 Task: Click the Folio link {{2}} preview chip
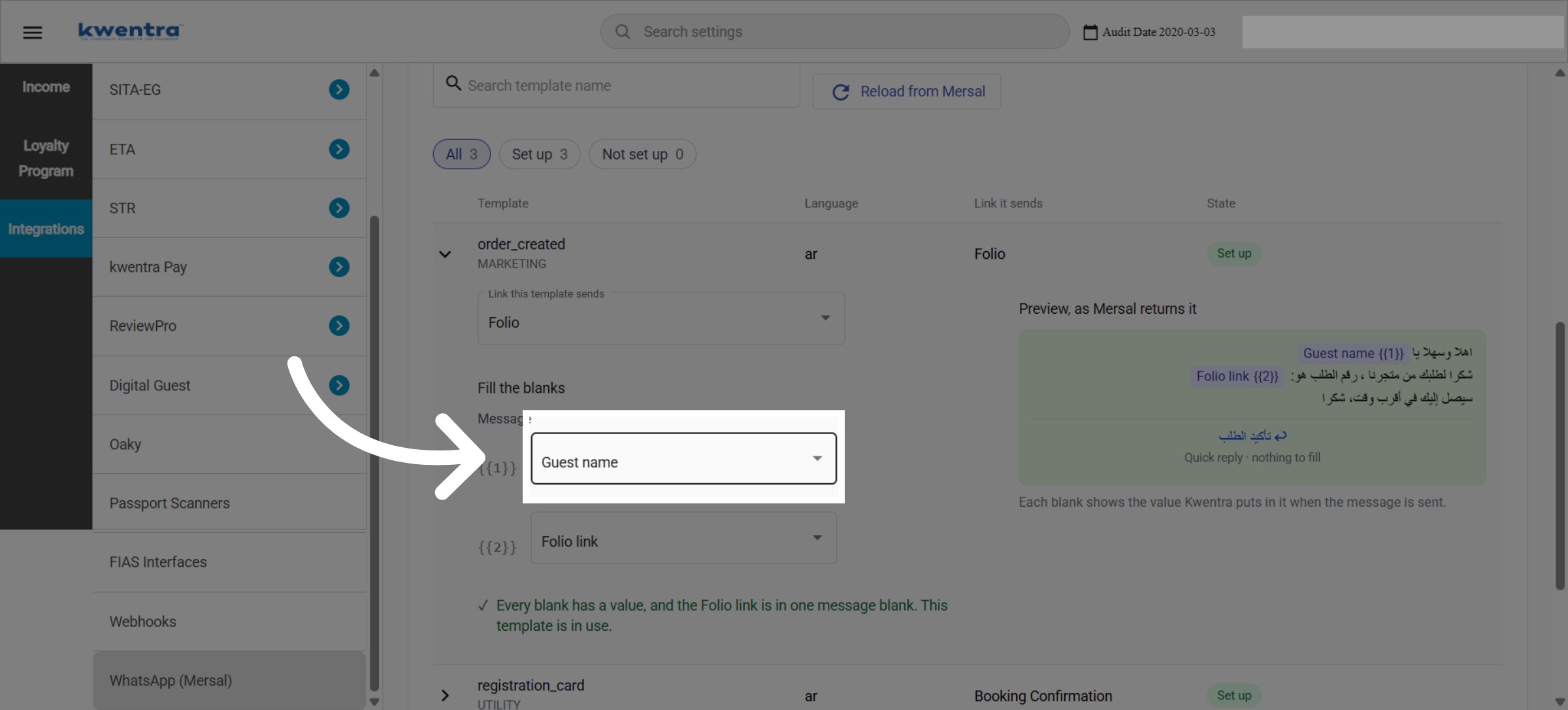pyautogui.click(x=1237, y=377)
